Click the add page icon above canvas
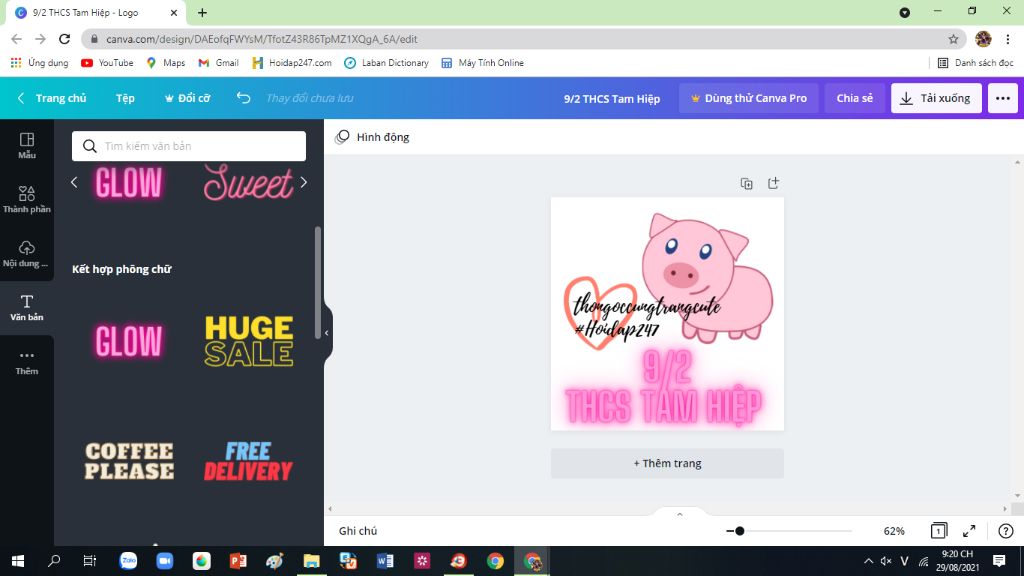 click(x=773, y=183)
